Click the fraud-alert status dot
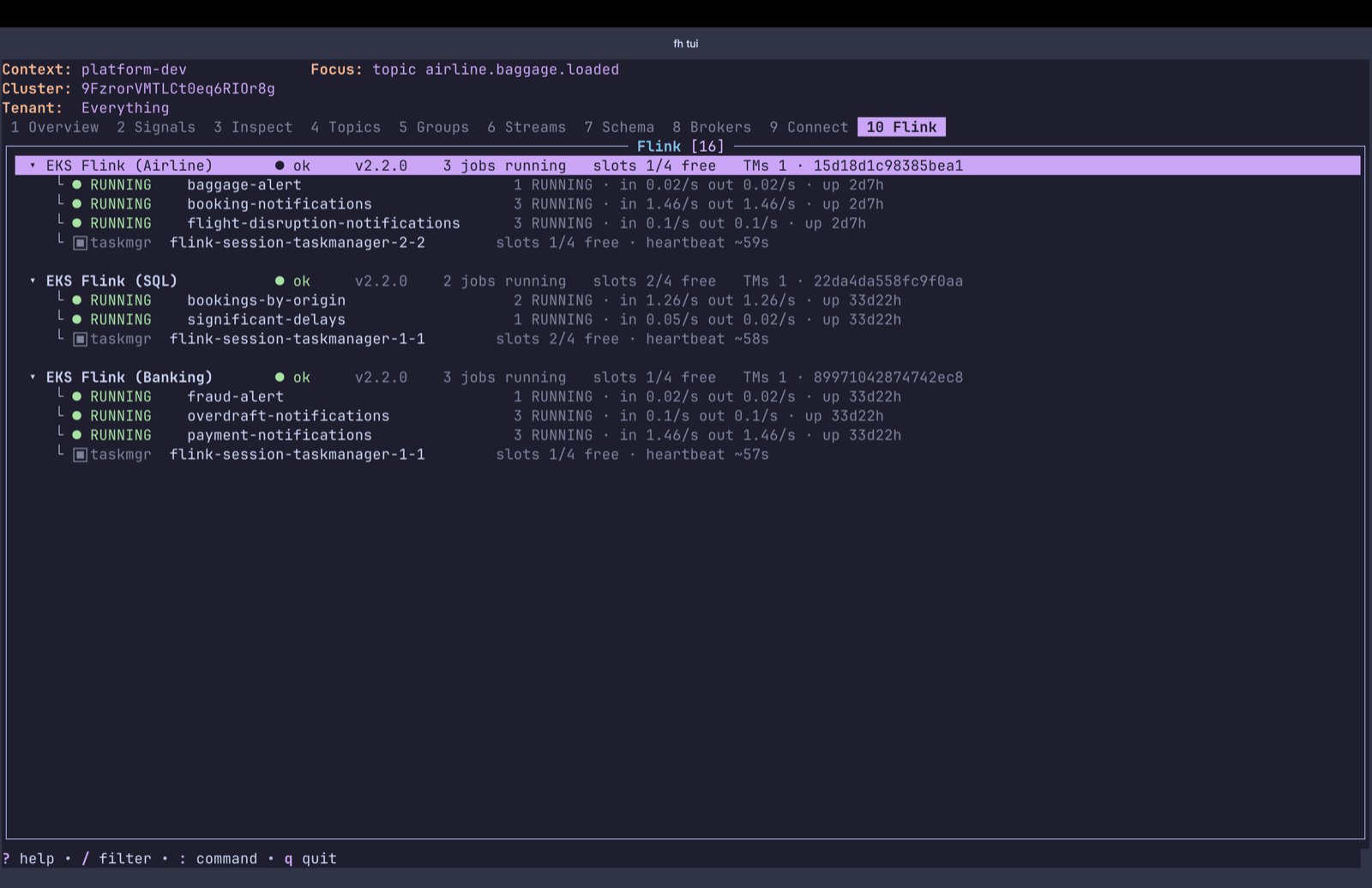The image size is (1372, 888). (77, 397)
